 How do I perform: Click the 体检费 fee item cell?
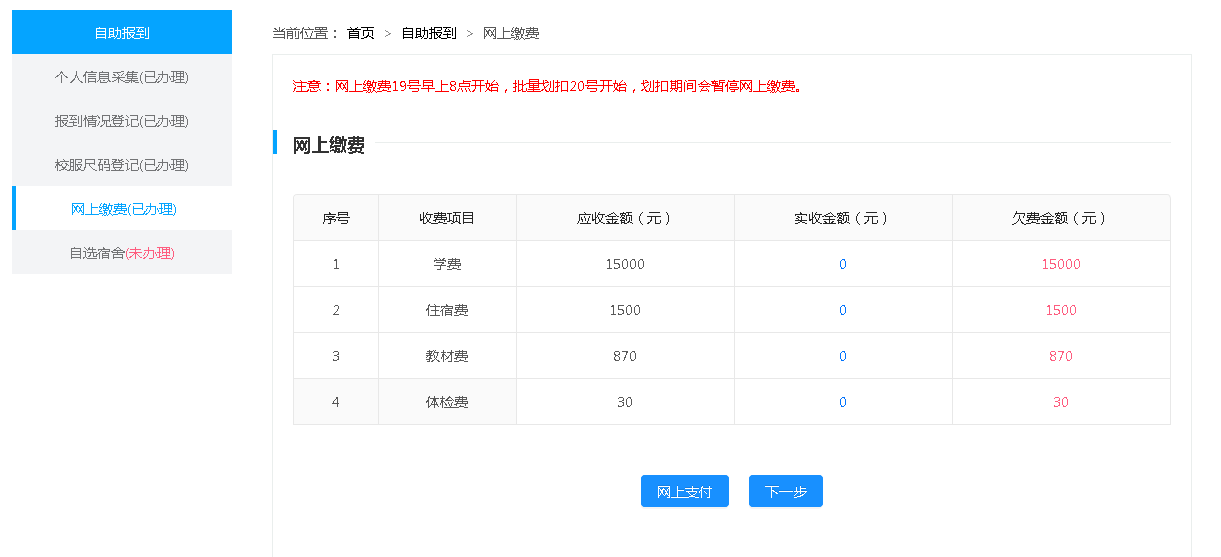(x=447, y=402)
